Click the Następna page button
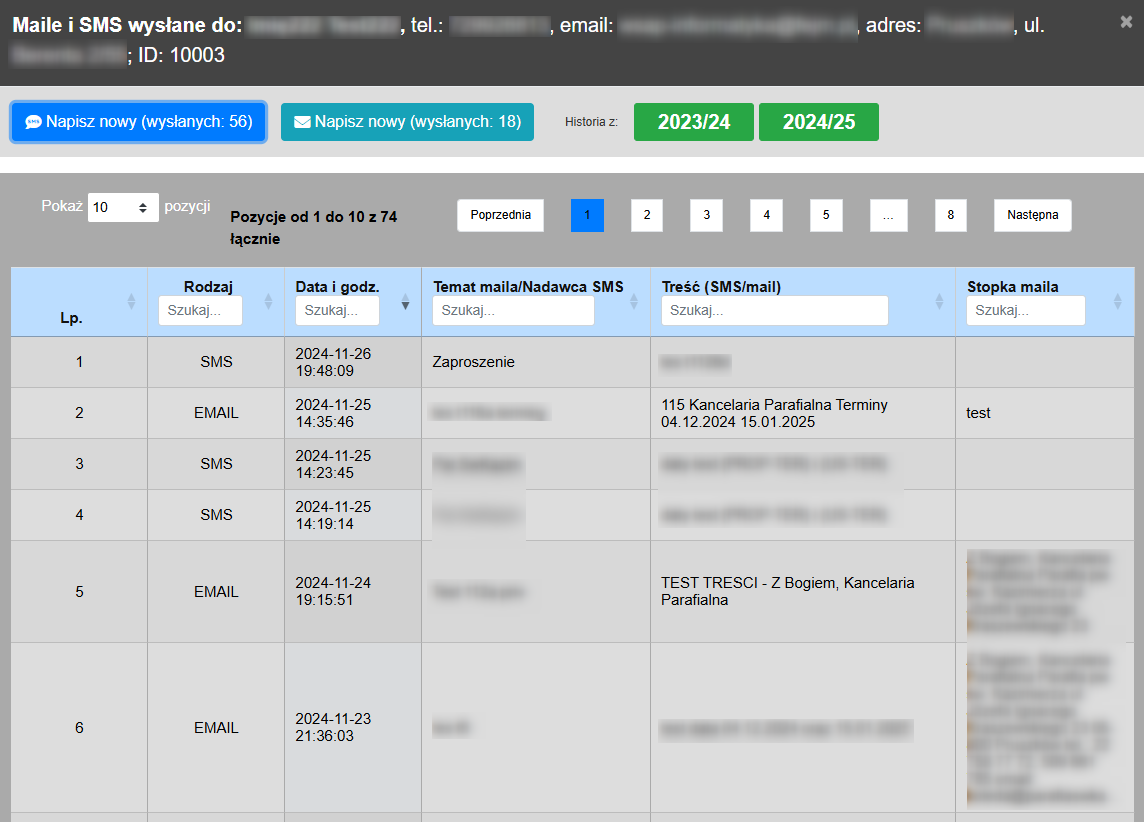1144x822 pixels. coord(1032,215)
